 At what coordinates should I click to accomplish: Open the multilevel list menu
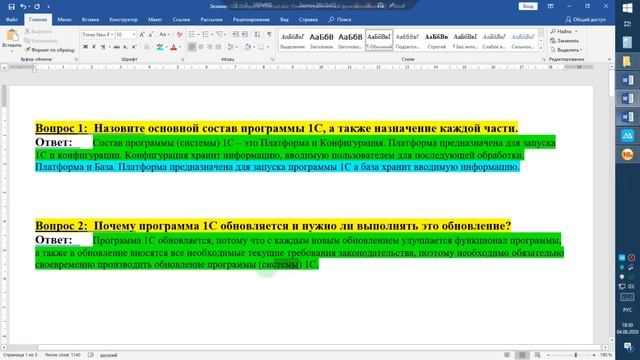[x=221, y=35]
